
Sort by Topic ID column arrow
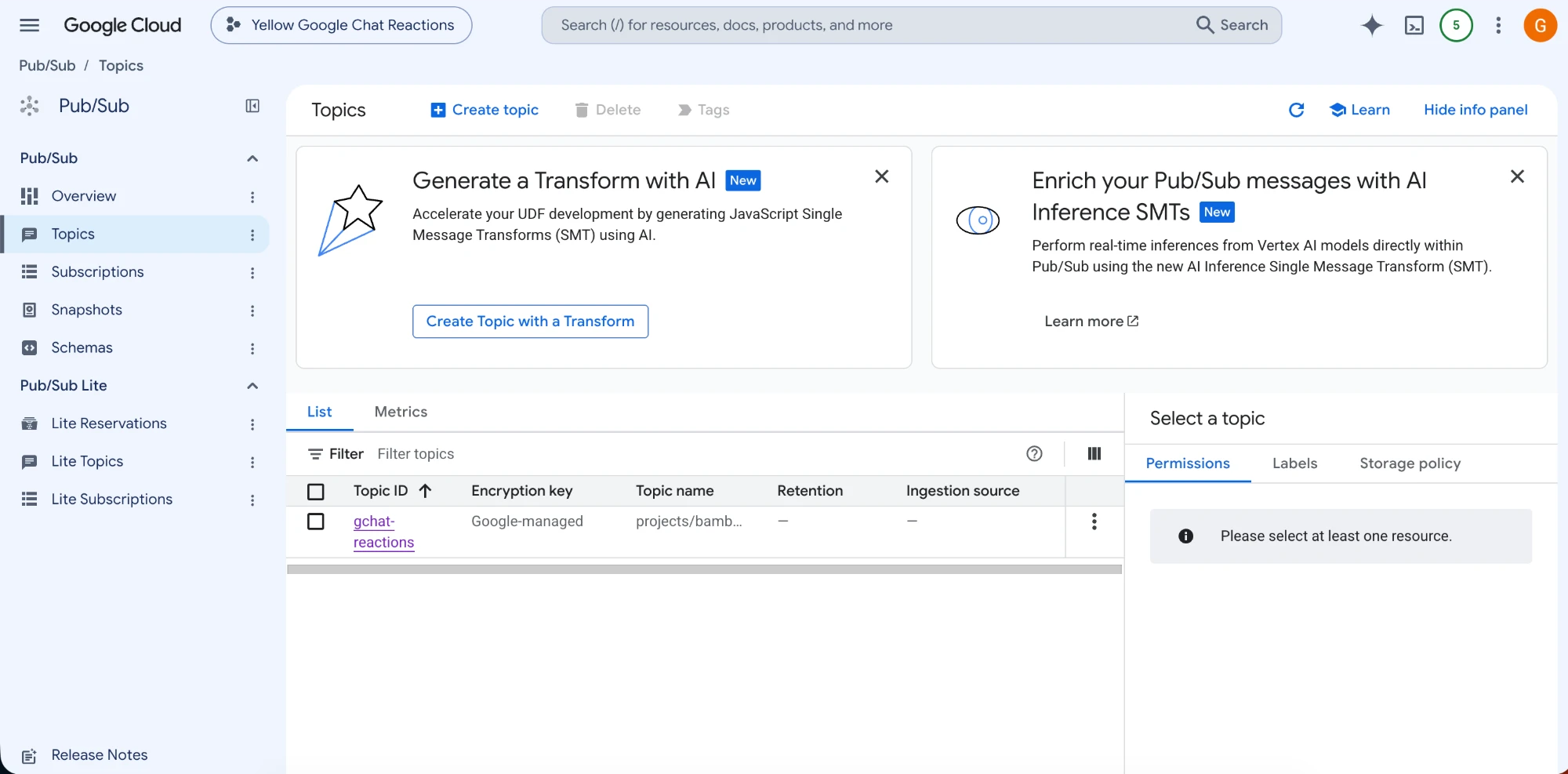(425, 491)
